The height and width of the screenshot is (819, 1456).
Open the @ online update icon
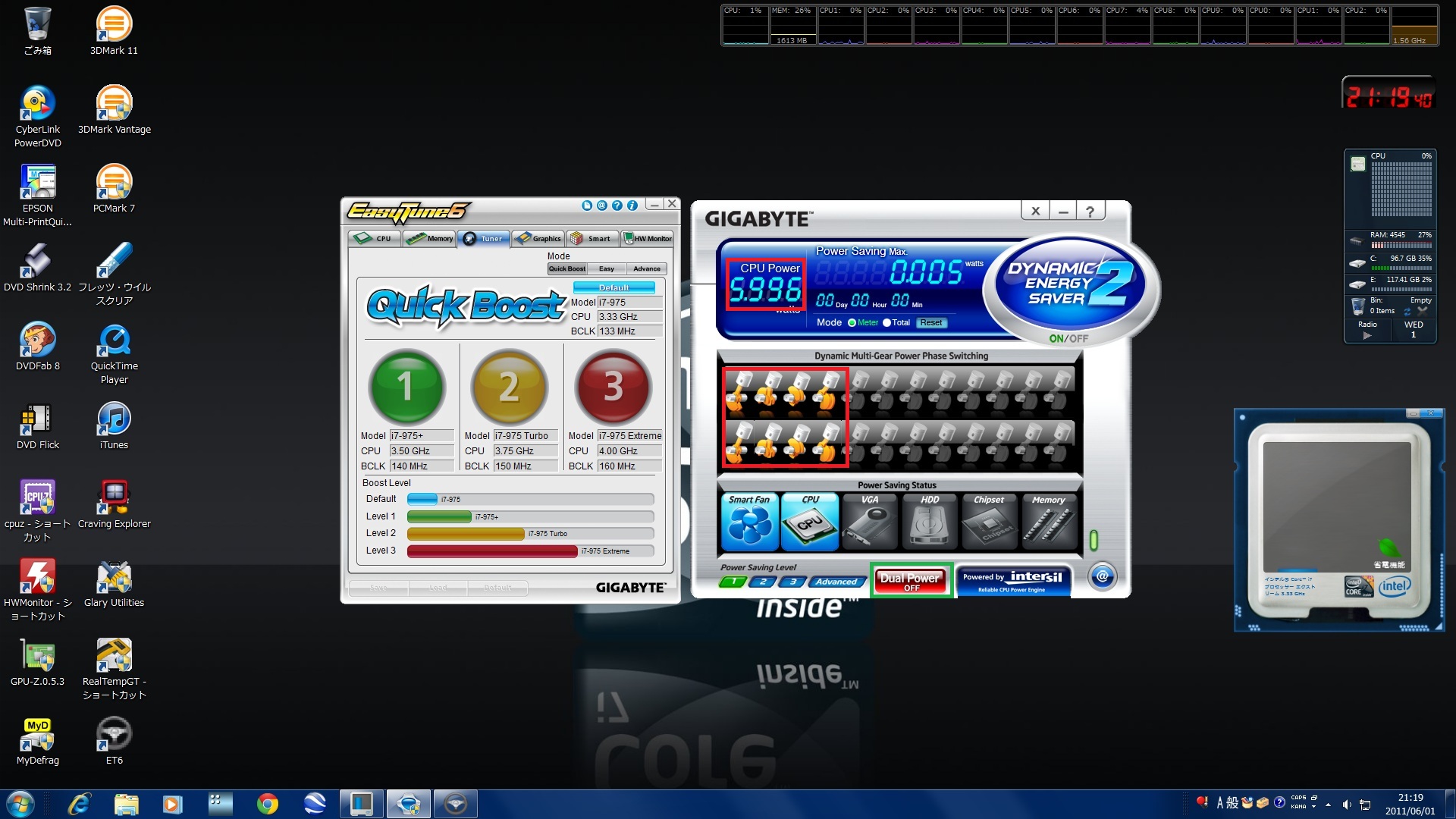[x=1102, y=577]
